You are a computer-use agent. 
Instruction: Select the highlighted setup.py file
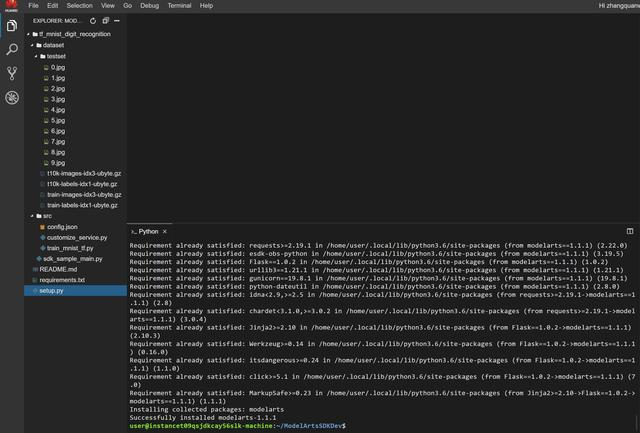[76, 291]
